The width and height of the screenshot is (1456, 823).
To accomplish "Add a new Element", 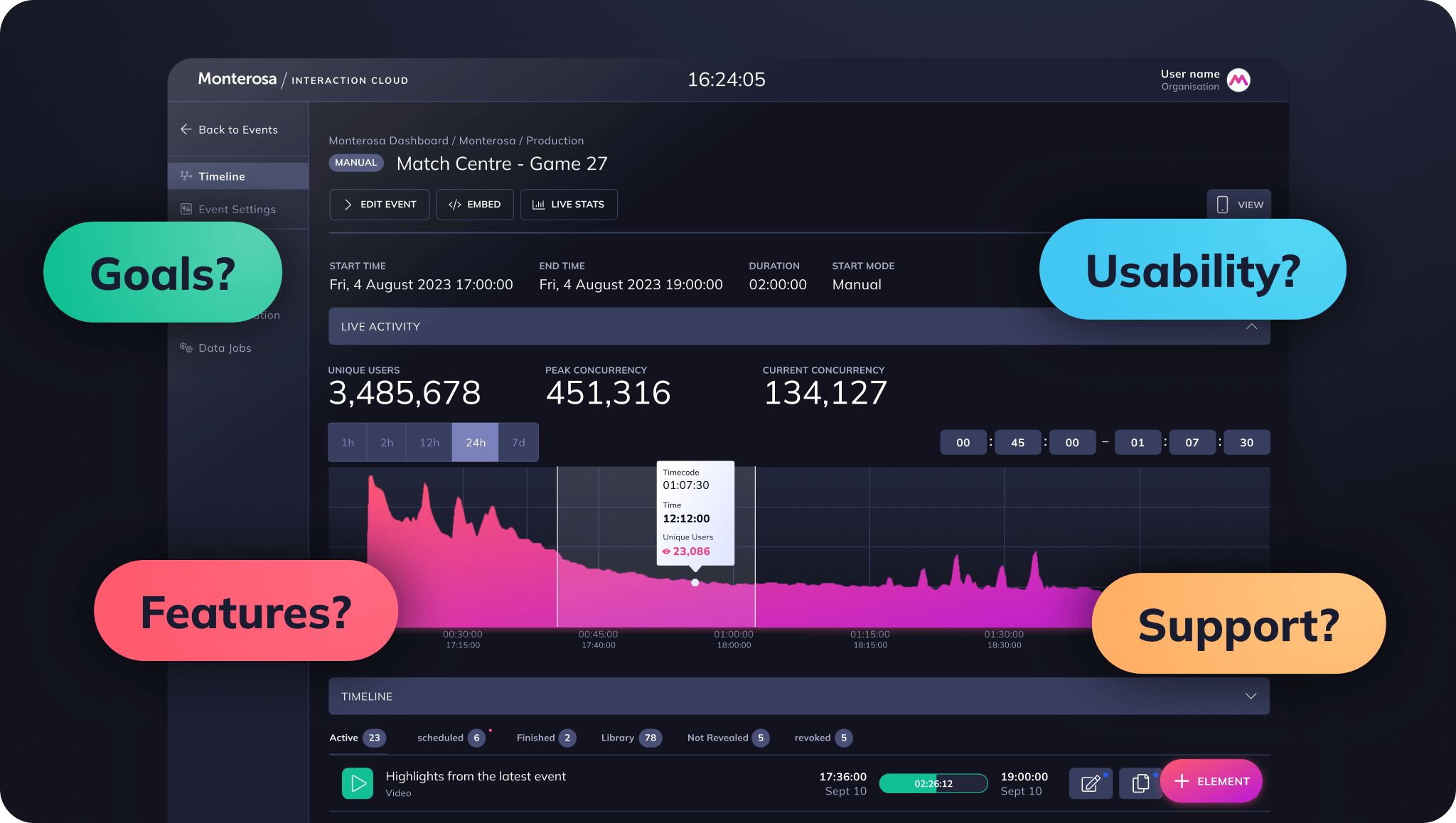I will pyautogui.click(x=1211, y=781).
